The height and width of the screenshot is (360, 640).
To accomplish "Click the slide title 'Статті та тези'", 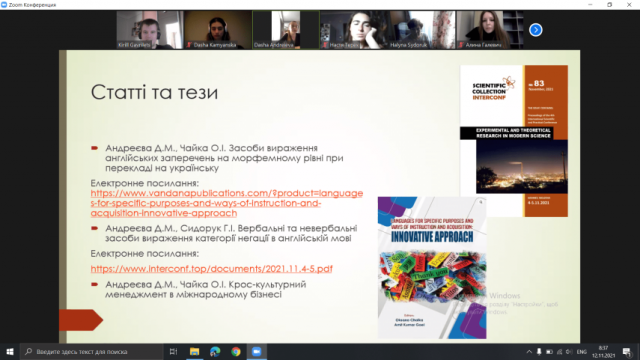I will [x=154, y=92].
